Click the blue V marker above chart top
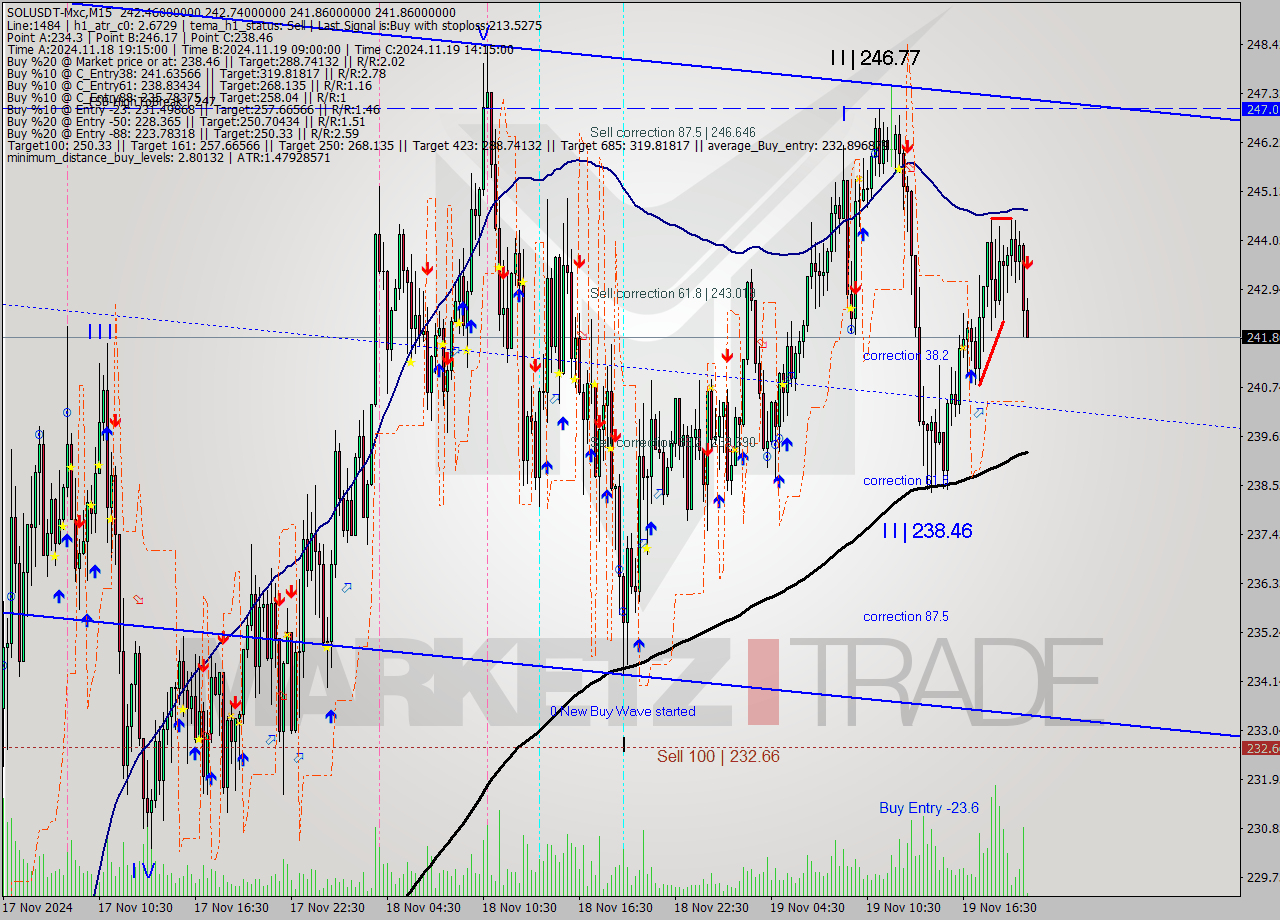Image resolution: width=1280 pixels, height=920 pixels. click(x=484, y=33)
